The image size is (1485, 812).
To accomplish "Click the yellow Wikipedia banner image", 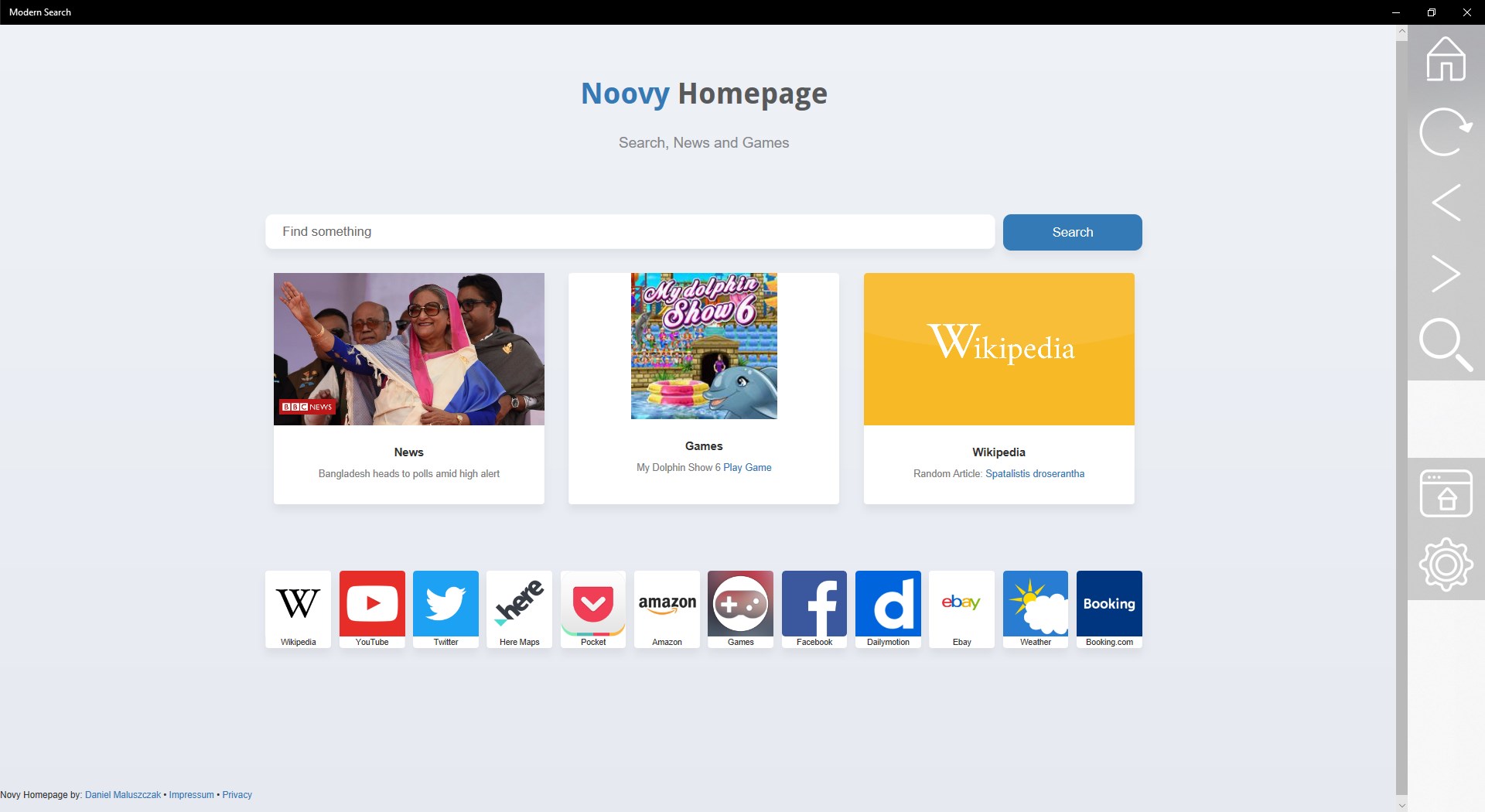I will tap(999, 349).
